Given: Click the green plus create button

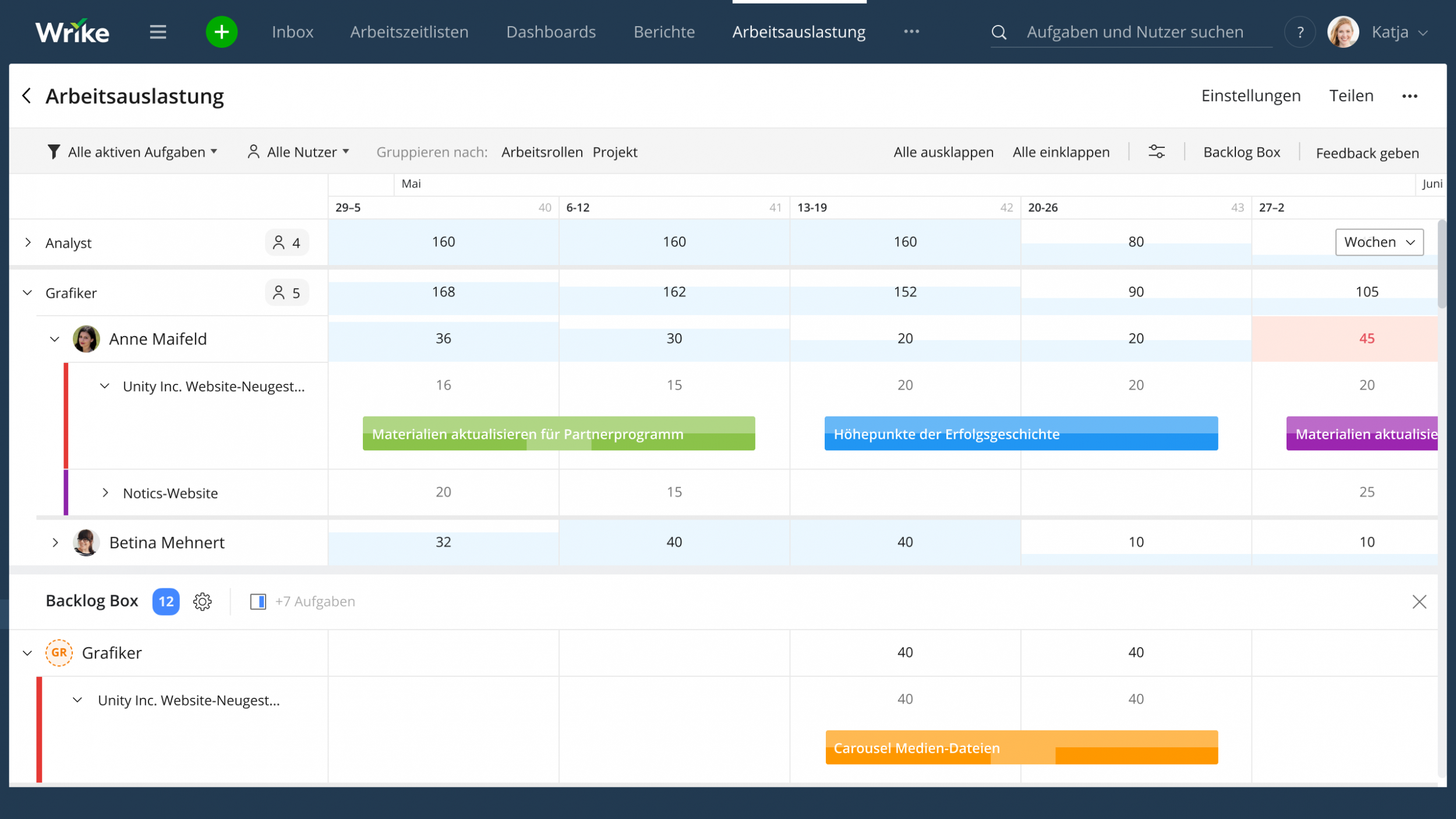Looking at the screenshot, I should (221, 32).
